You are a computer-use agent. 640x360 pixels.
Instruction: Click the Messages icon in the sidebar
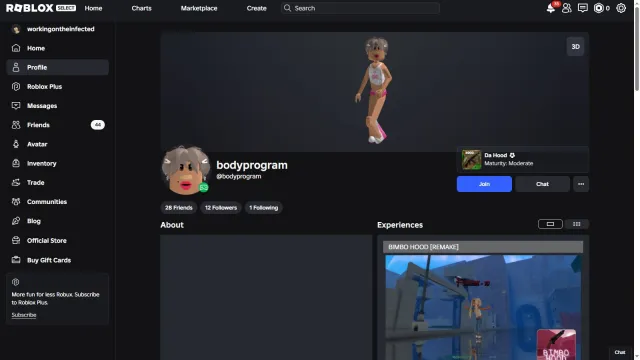click(16, 106)
